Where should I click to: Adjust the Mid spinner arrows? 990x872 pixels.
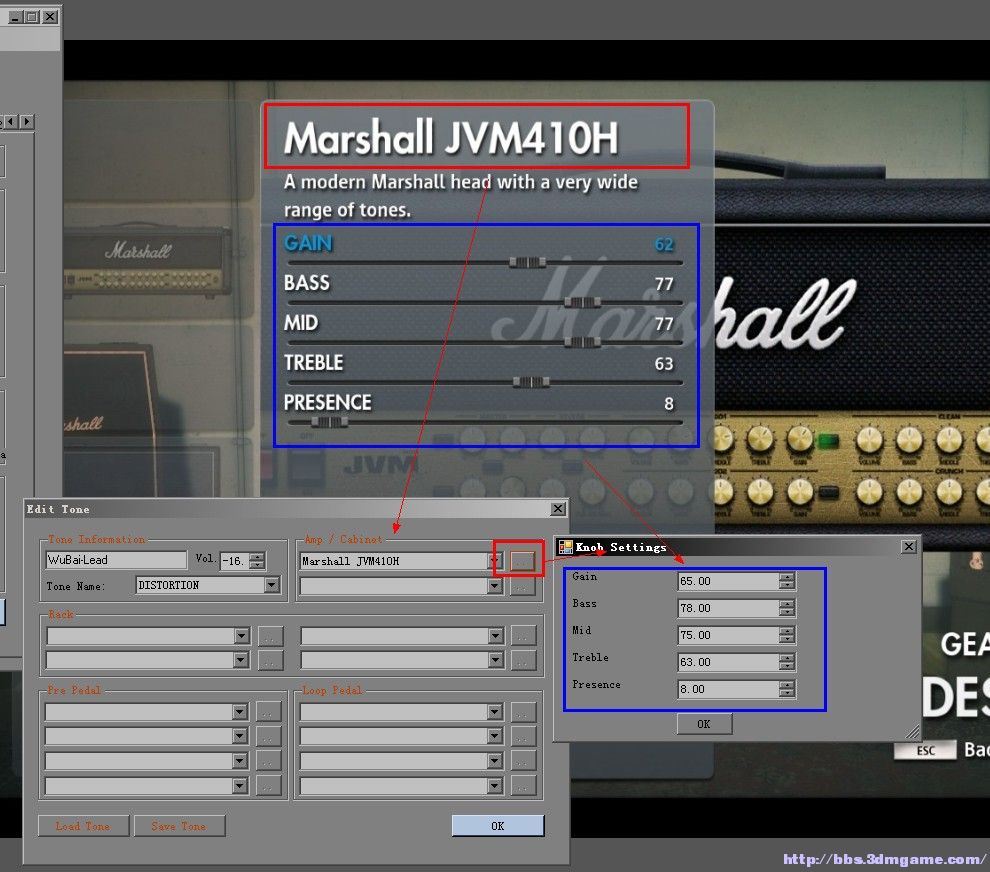pyautogui.click(x=787, y=635)
